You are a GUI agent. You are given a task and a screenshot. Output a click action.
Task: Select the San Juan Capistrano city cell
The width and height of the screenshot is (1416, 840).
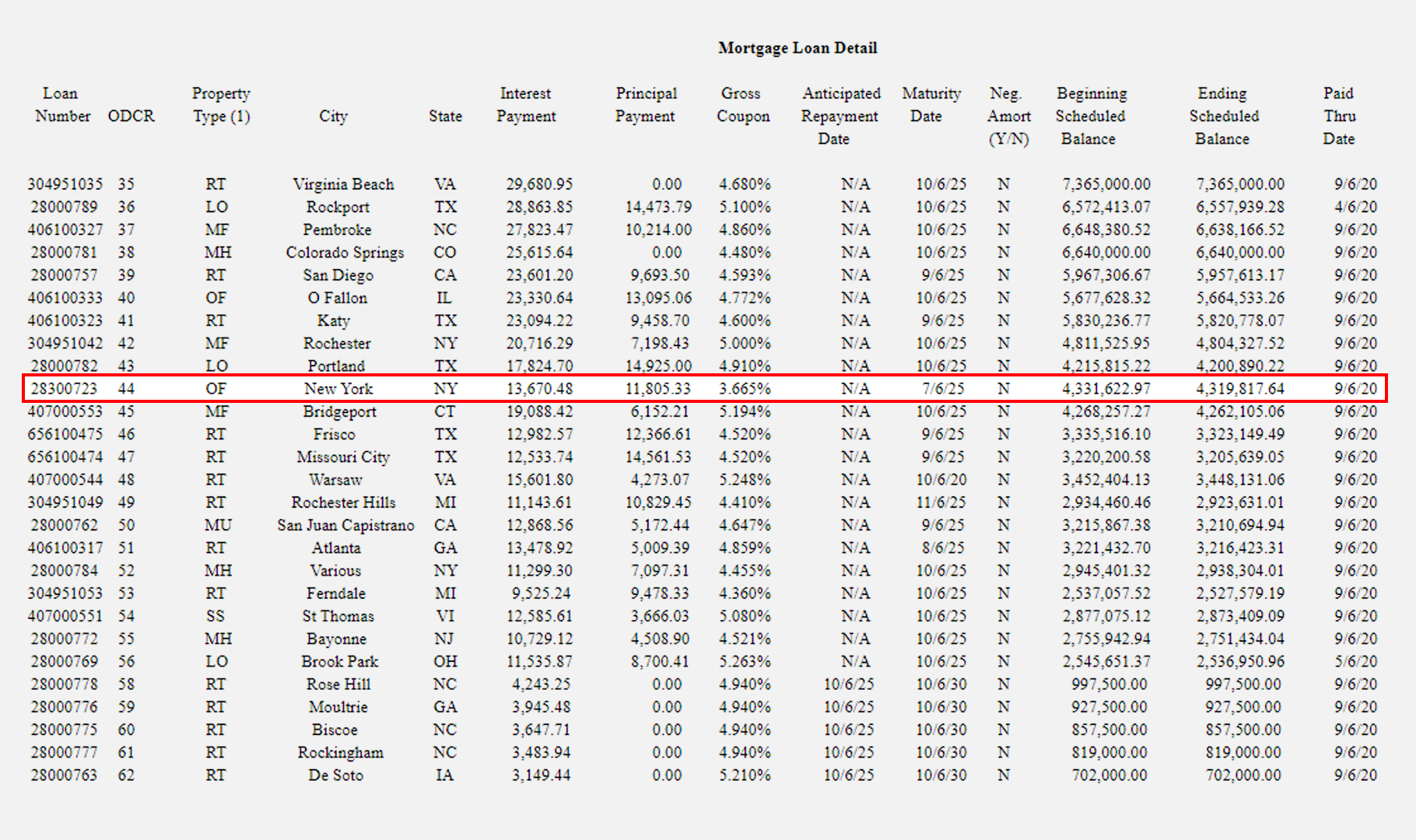point(345,525)
